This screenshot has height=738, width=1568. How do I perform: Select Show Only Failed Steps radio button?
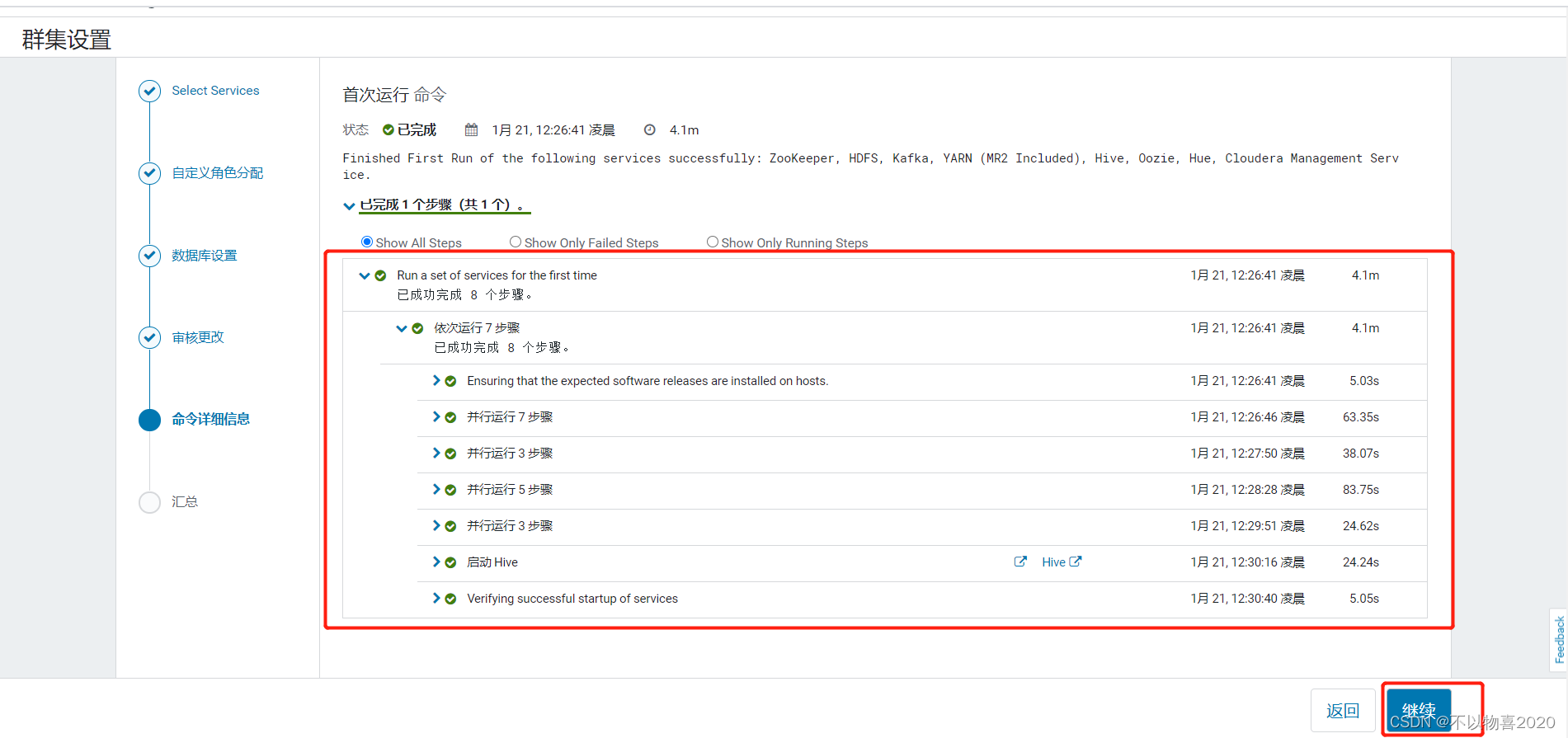[x=516, y=242]
